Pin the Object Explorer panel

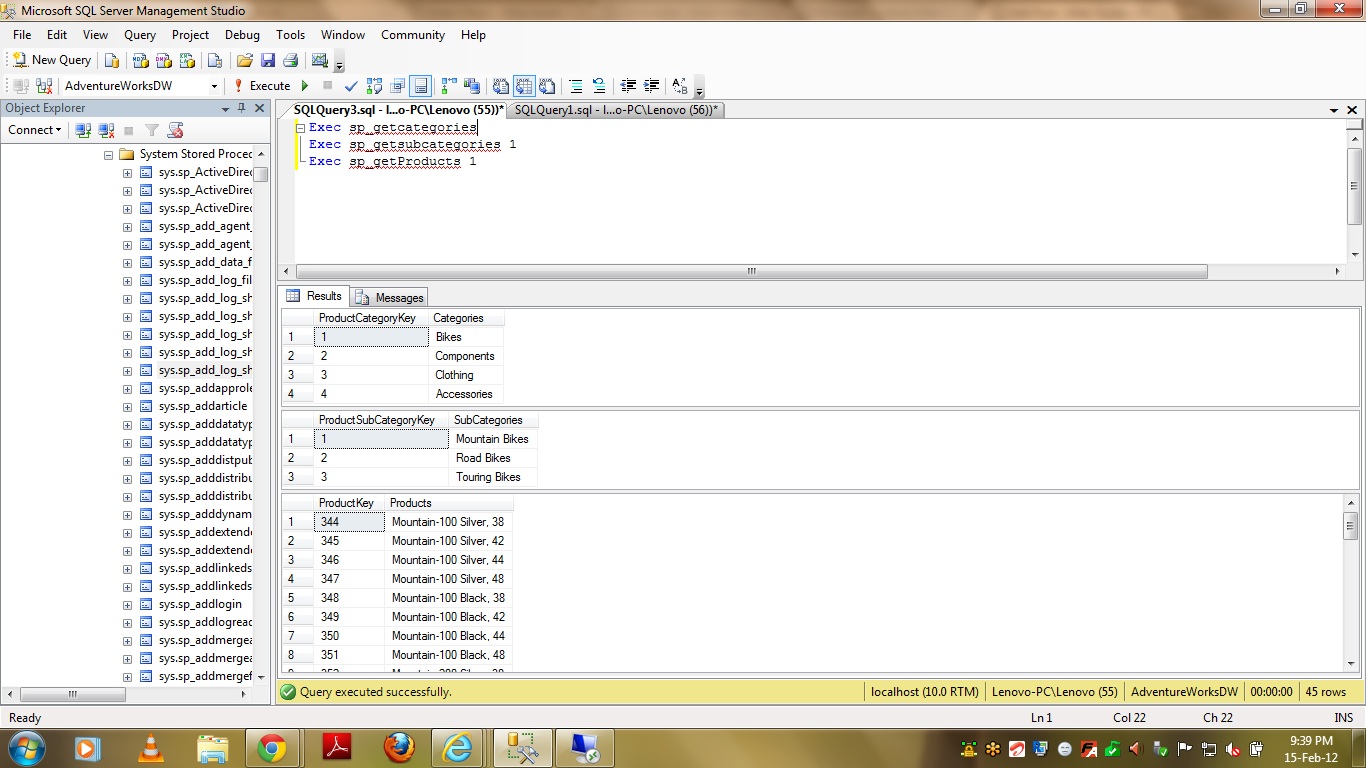241,108
